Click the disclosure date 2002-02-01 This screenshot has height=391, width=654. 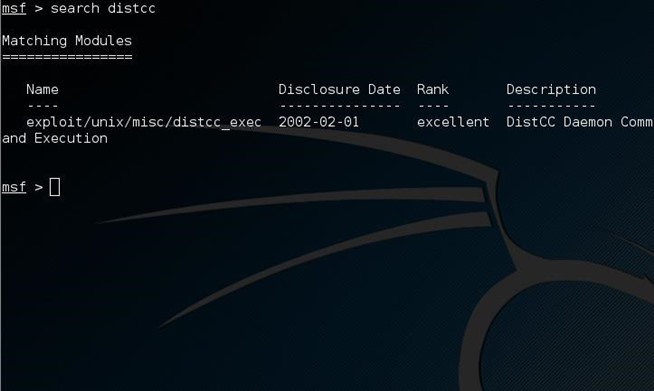pos(319,122)
